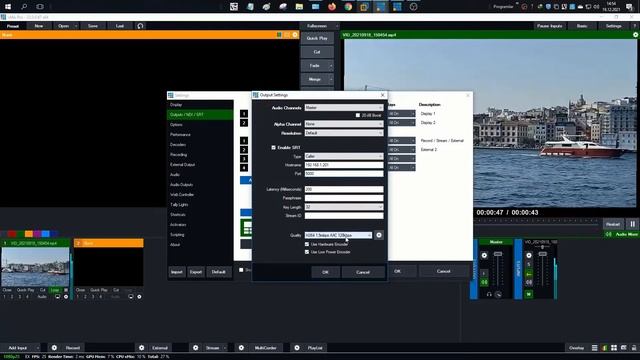
Task: Open Stream settings gear icon
Action: [196, 348]
